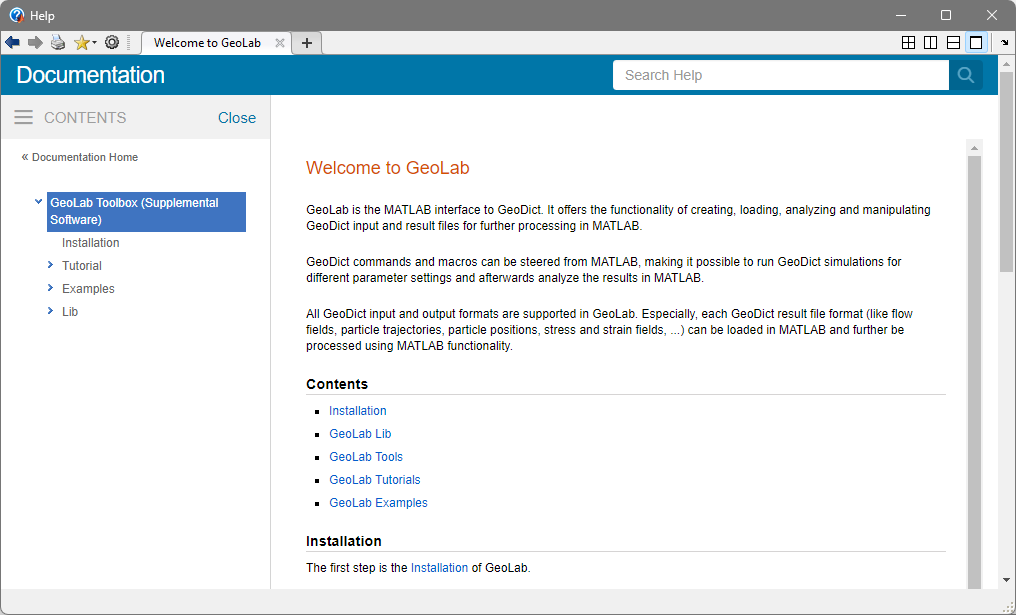
Task: Print the page with the printer icon
Action: point(58,43)
